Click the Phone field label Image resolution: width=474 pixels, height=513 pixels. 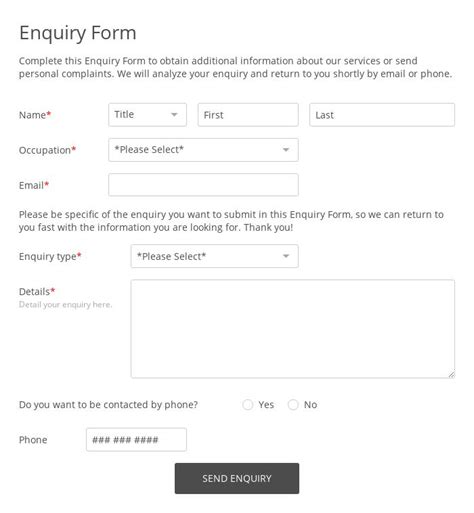[x=33, y=440]
